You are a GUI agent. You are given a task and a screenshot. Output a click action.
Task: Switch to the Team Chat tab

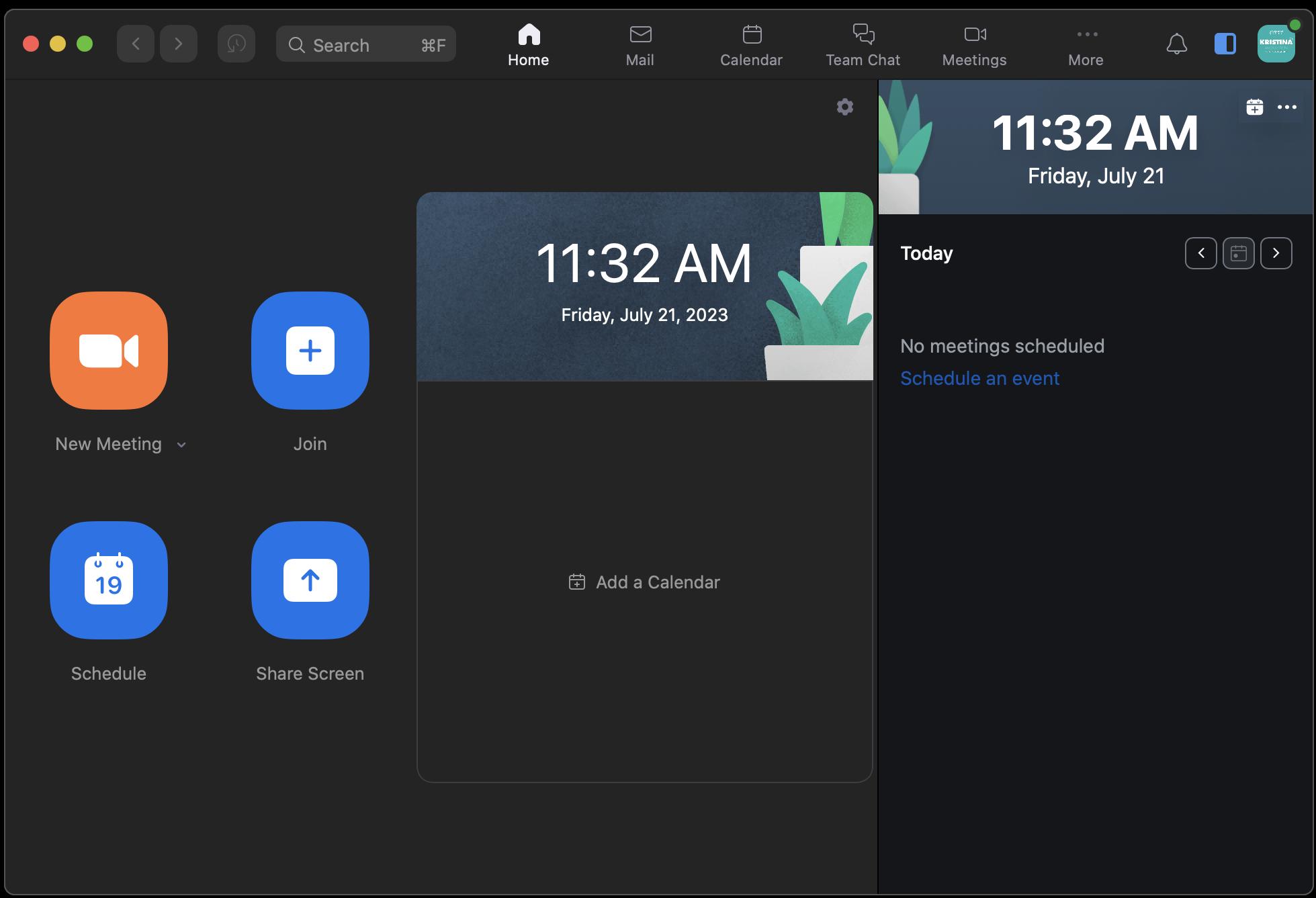coord(863,46)
